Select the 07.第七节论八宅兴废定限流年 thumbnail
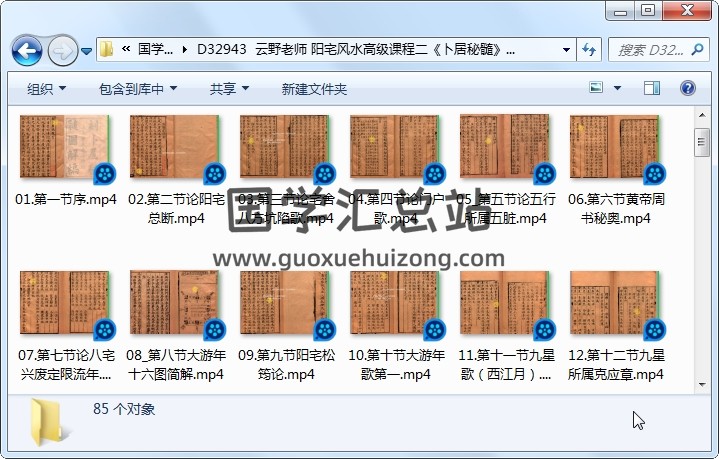Screen dimensions: 719x459 (65, 303)
